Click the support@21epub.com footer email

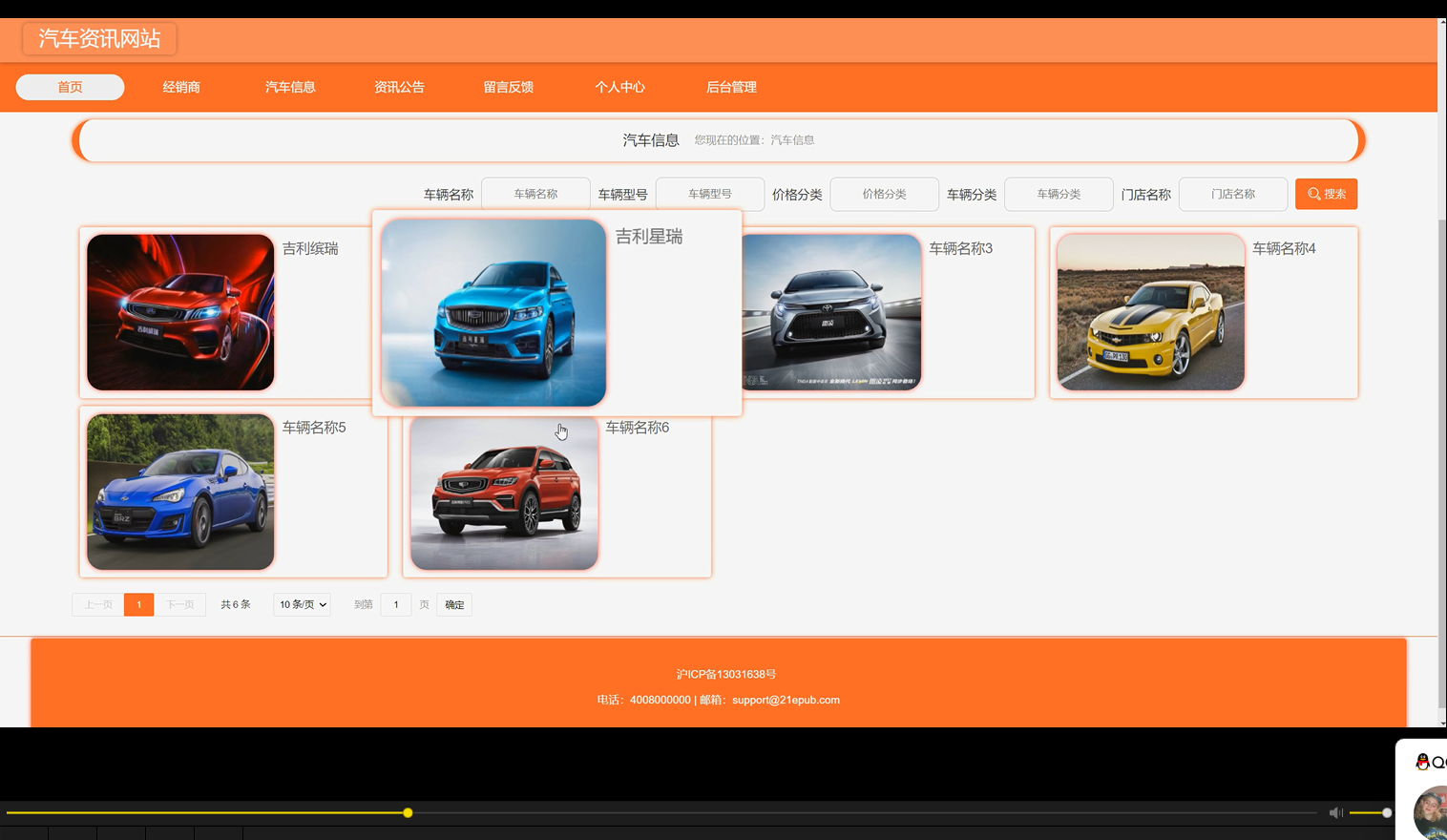coord(786,700)
